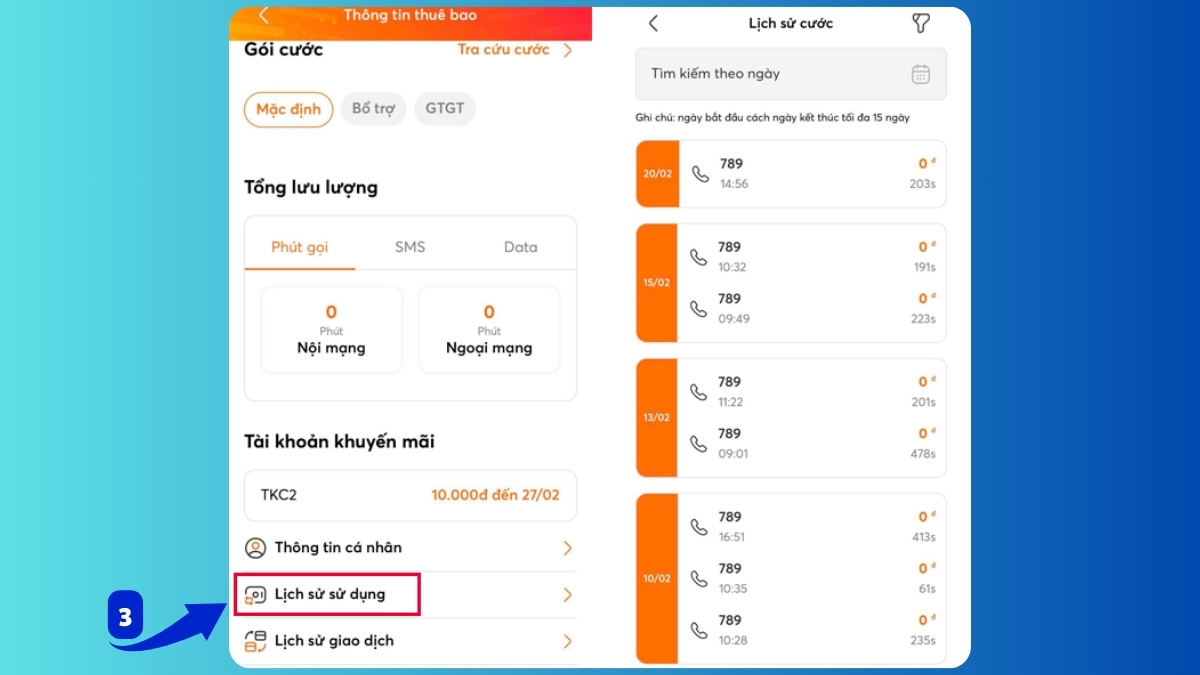The image size is (1200, 675).
Task: Click the usage history icon beside Lịch sử sử dụng
Action: 255,594
